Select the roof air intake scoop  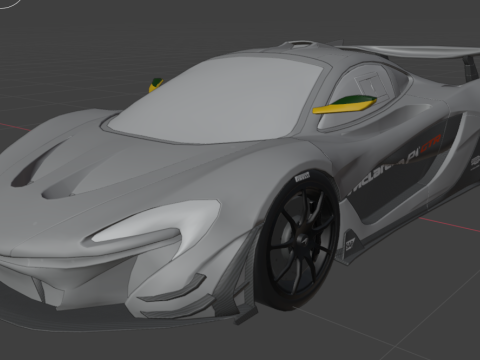[x=300, y=44]
